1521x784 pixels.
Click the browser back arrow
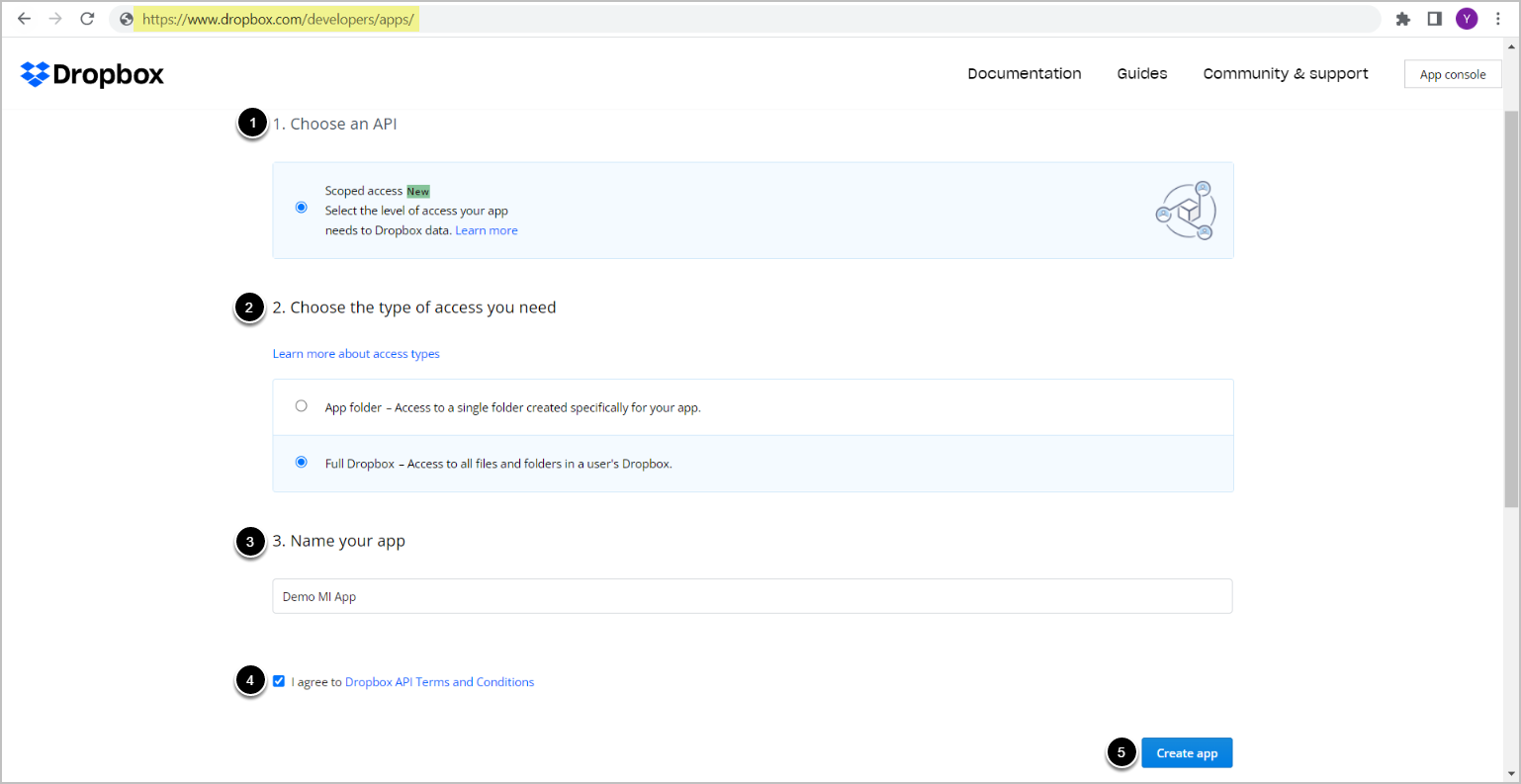tap(25, 19)
